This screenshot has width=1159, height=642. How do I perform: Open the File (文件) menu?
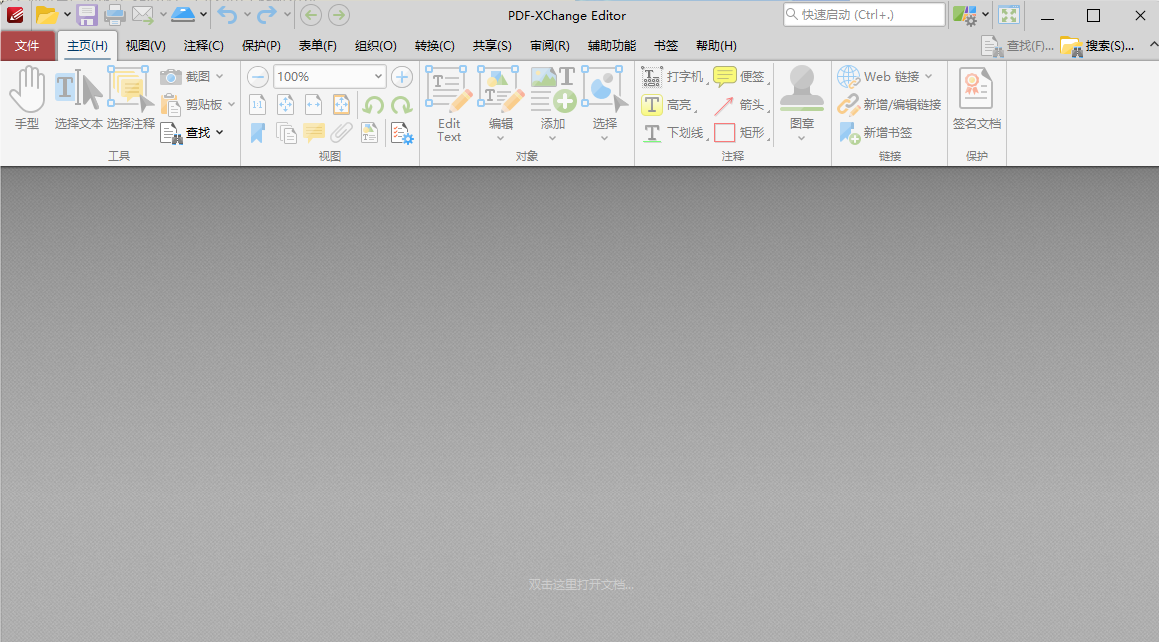pos(27,46)
